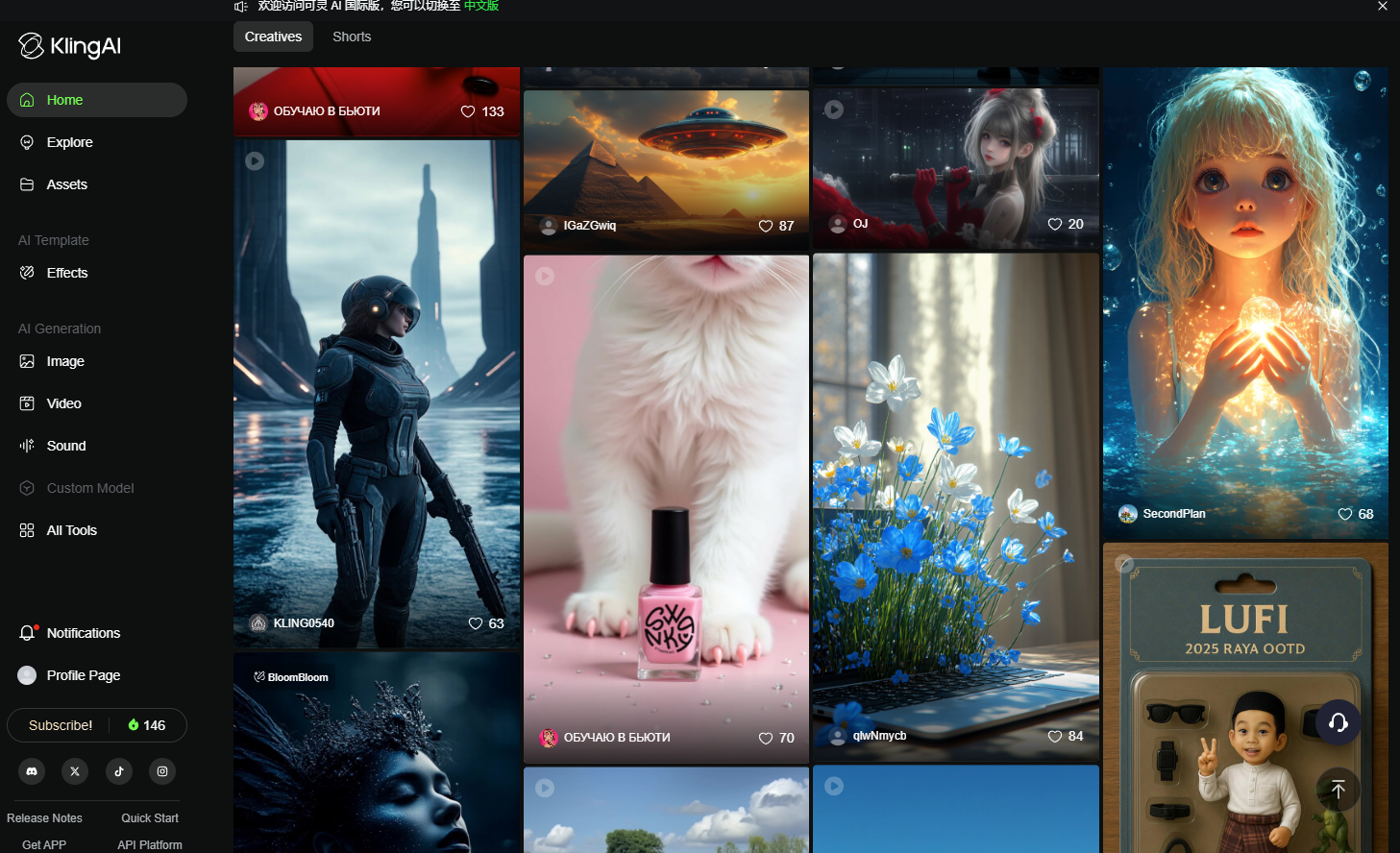Open the X (Twitter) social link

[75, 771]
